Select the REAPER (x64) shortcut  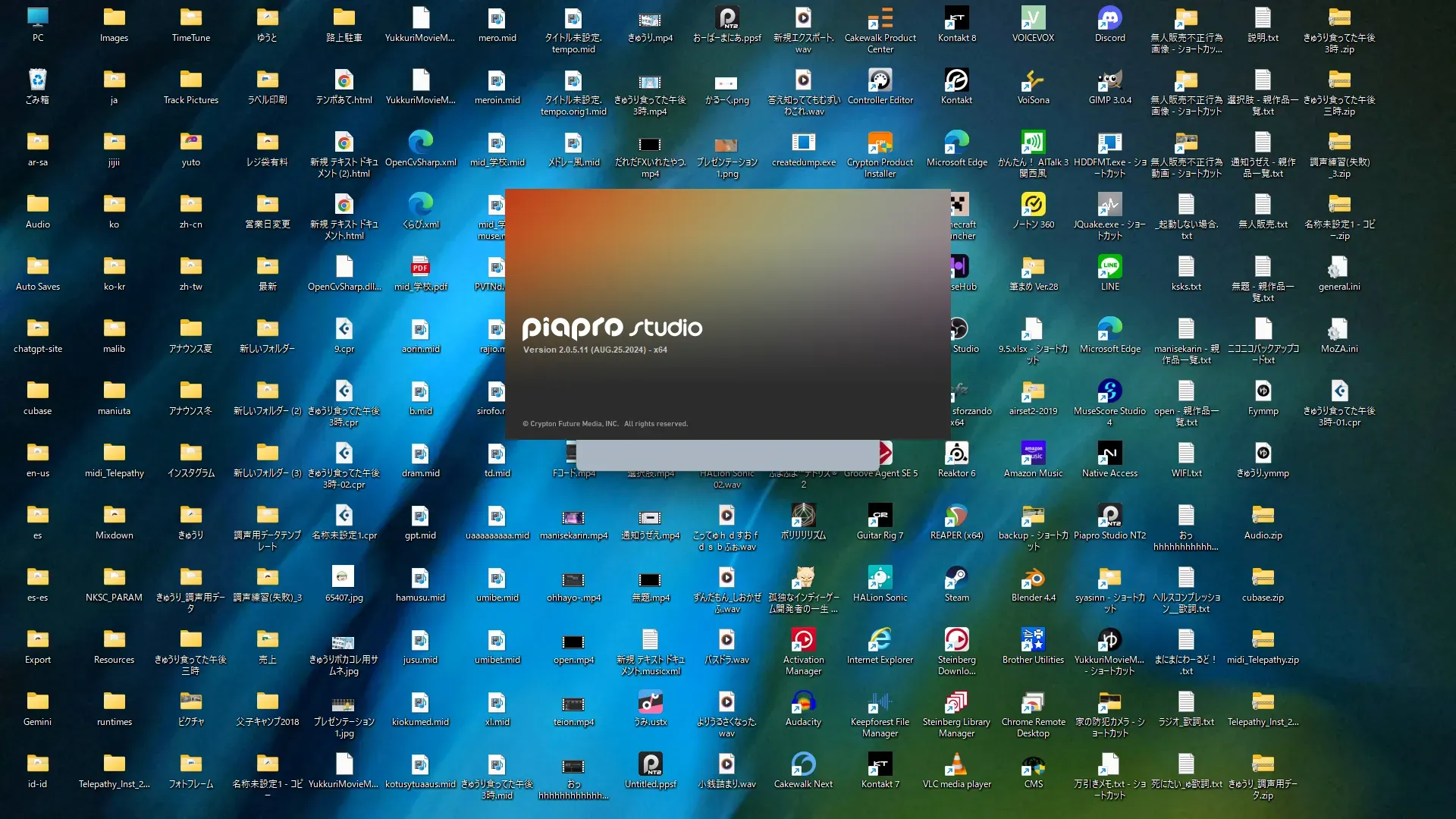click(956, 516)
